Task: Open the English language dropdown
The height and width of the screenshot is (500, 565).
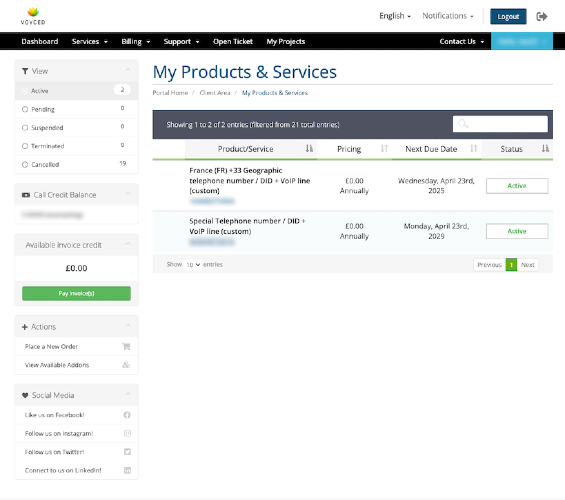Action: tap(395, 16)
